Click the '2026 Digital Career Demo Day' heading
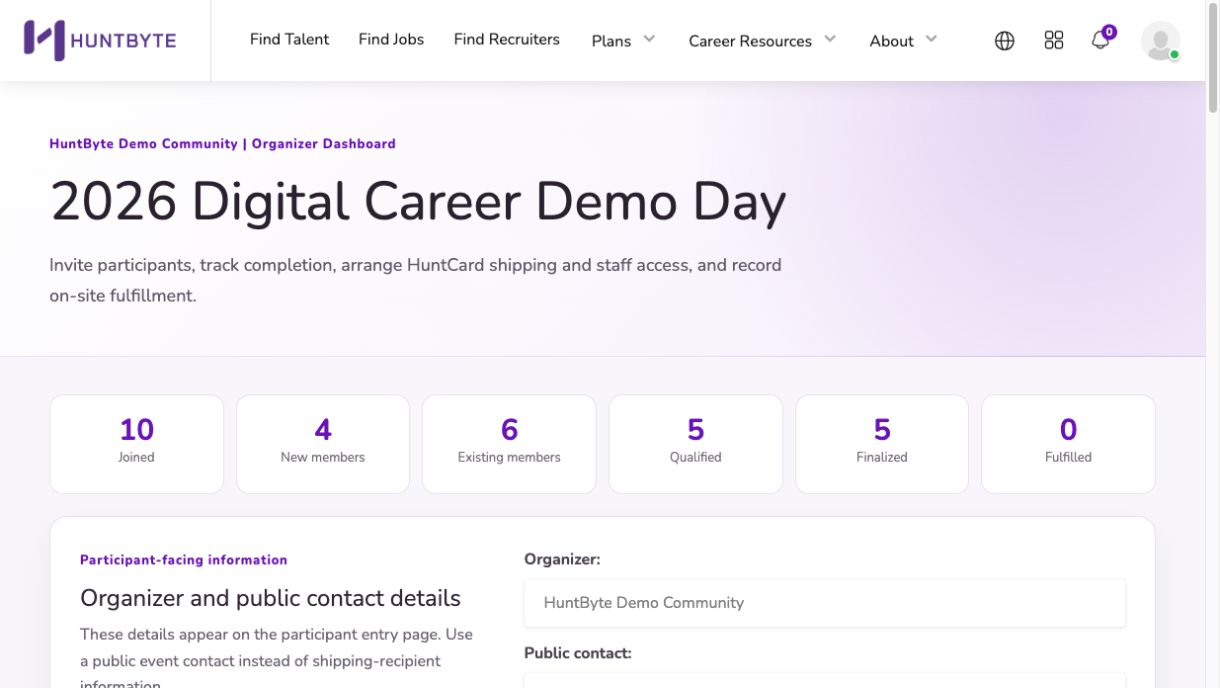The height and width of the screenshot is (688, 1220). tap(418, 203)
